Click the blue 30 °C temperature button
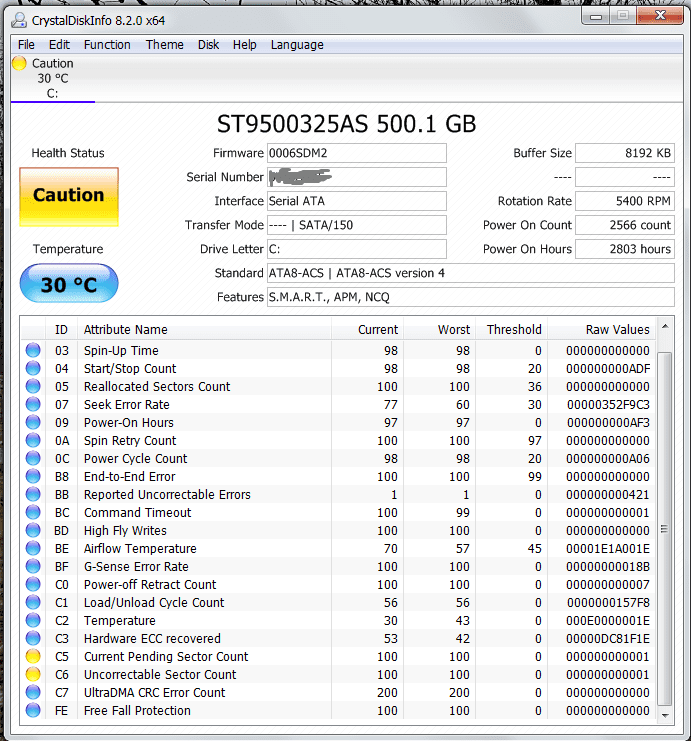 tap(69, 284)
